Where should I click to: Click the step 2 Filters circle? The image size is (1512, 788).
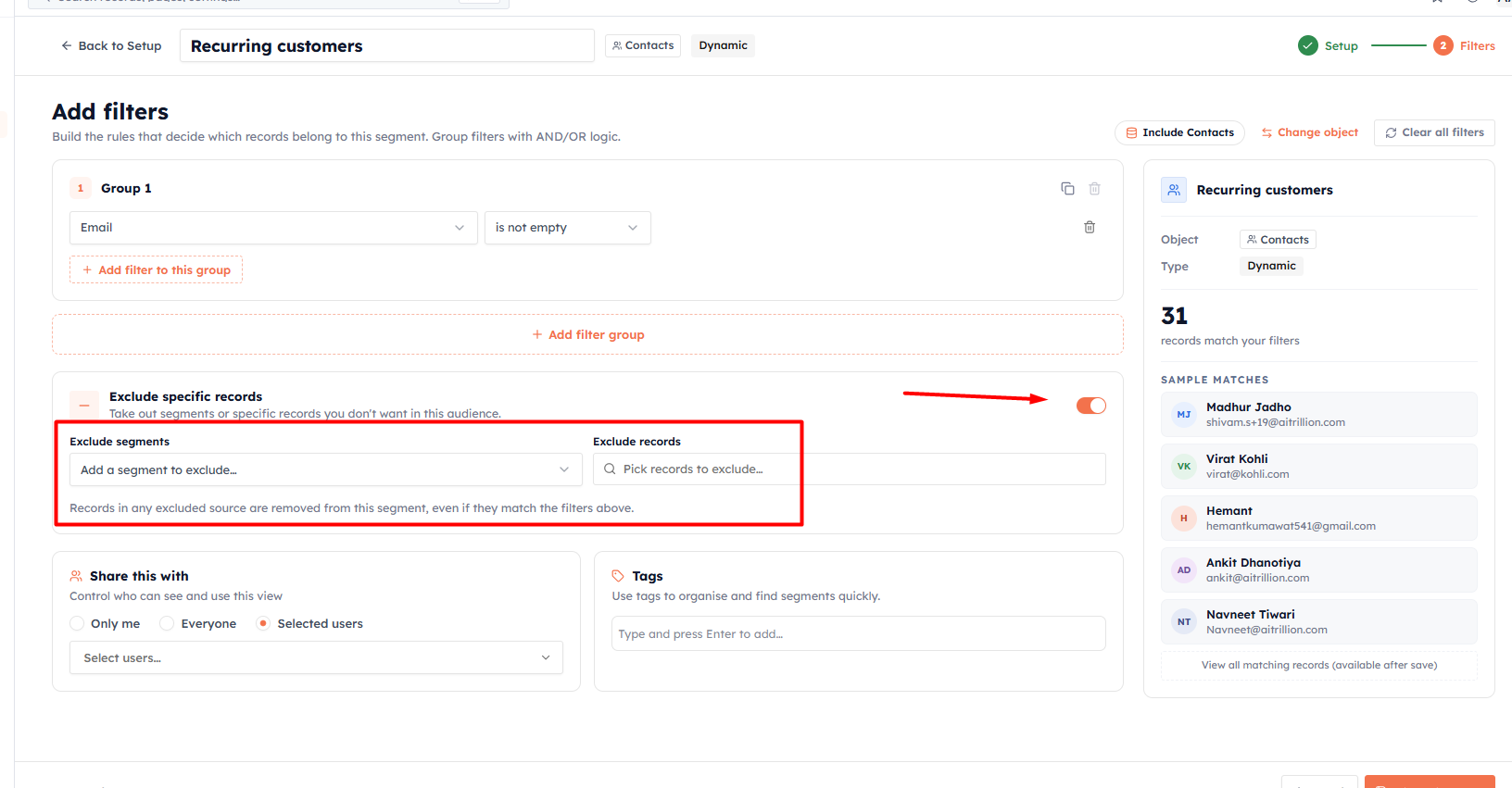(x=1443, y=45)
